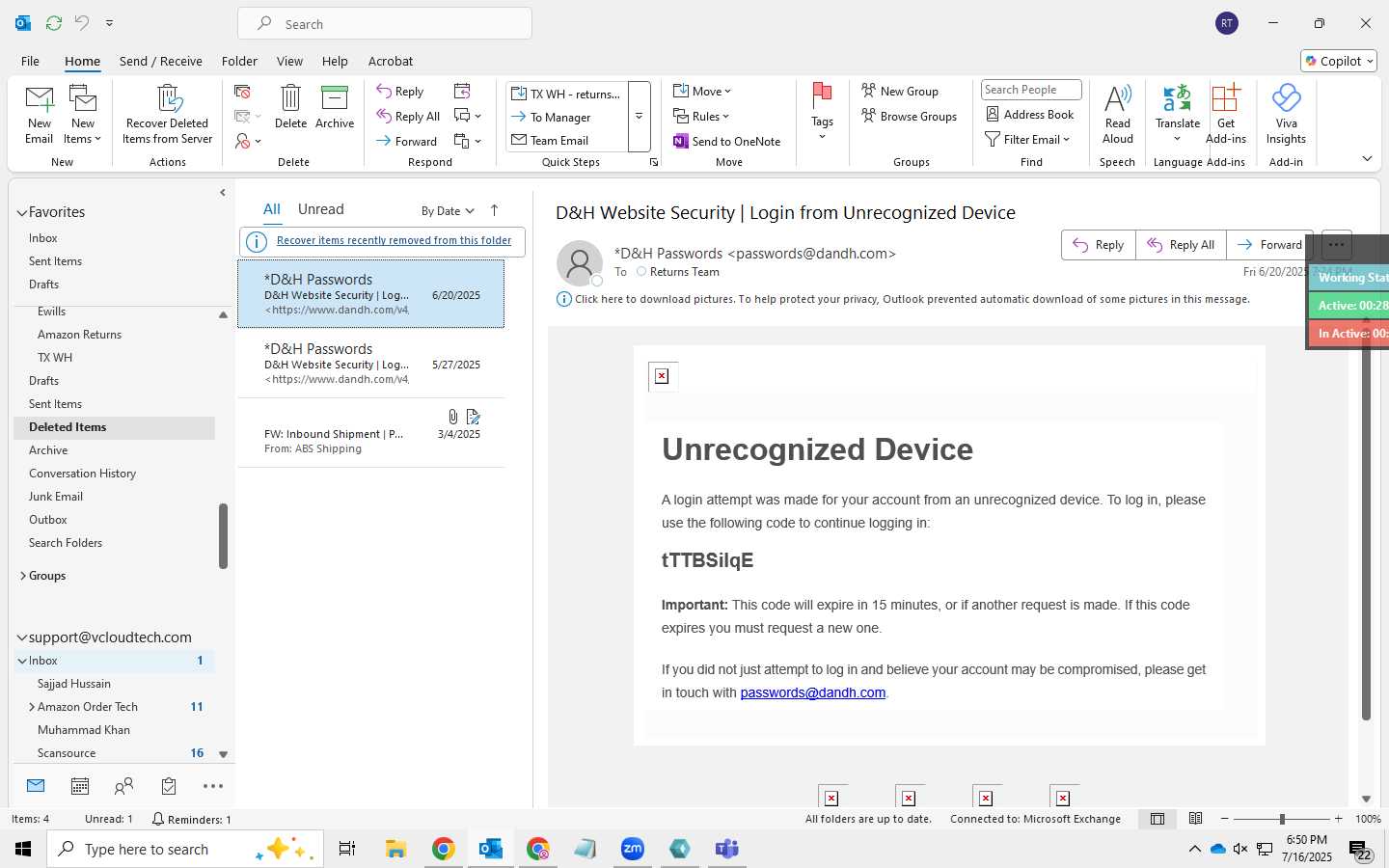This screenshot has width=1389, height=868.
Task: Click New Group
Action: pos(899,91)
